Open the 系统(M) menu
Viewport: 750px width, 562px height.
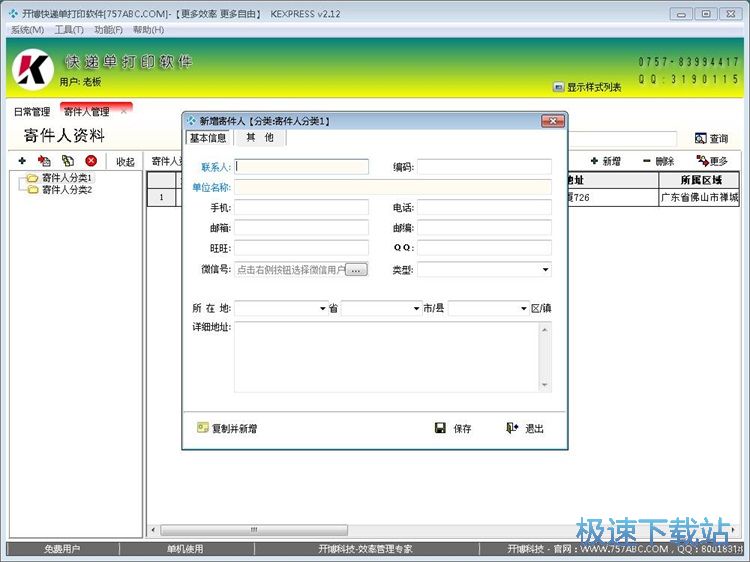click(x=27, y=30)
